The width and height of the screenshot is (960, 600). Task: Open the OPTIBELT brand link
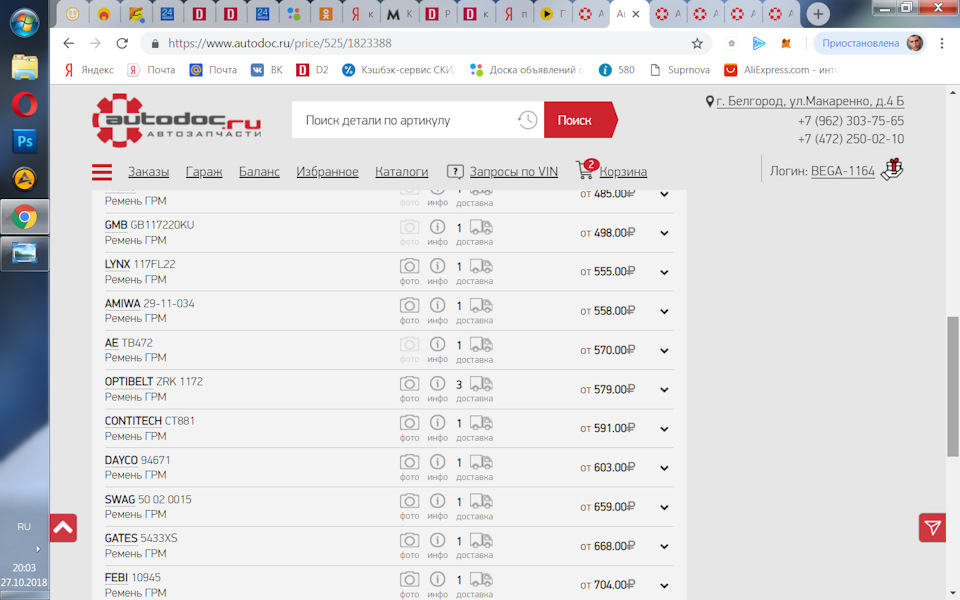click(x=129, y=381)
